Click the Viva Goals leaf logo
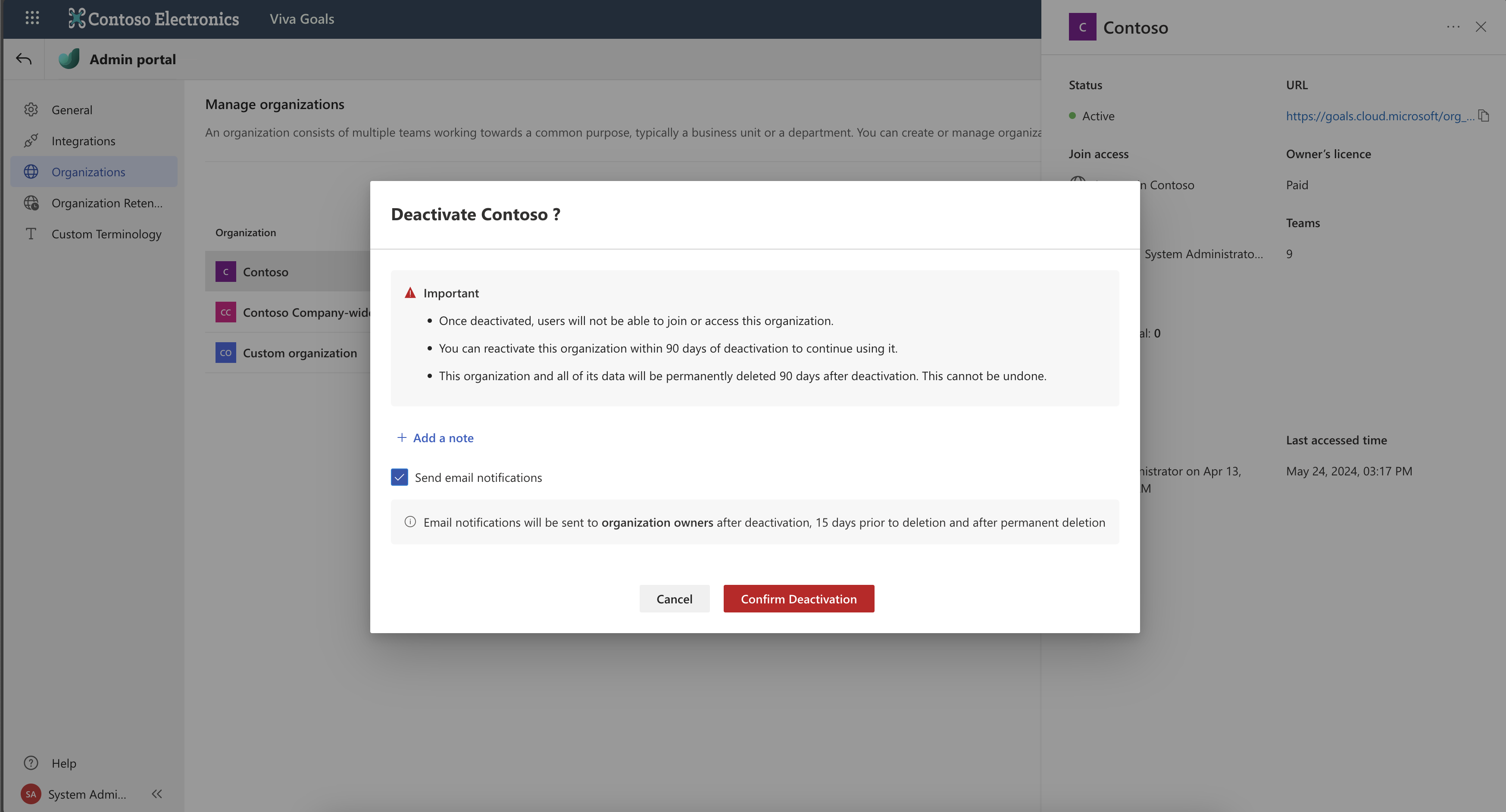The width and height of the screenshot is (1506, 812). [x=69, y=59]
